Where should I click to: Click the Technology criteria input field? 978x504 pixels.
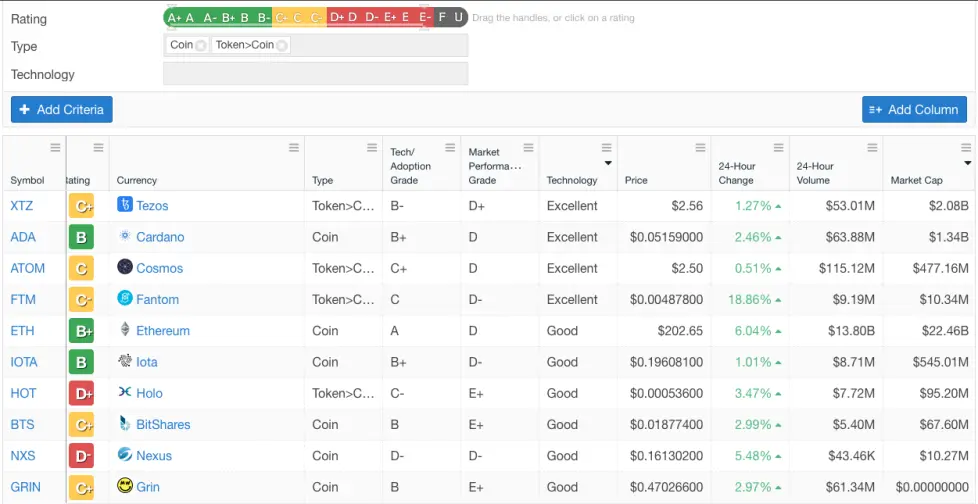point(316,74)
